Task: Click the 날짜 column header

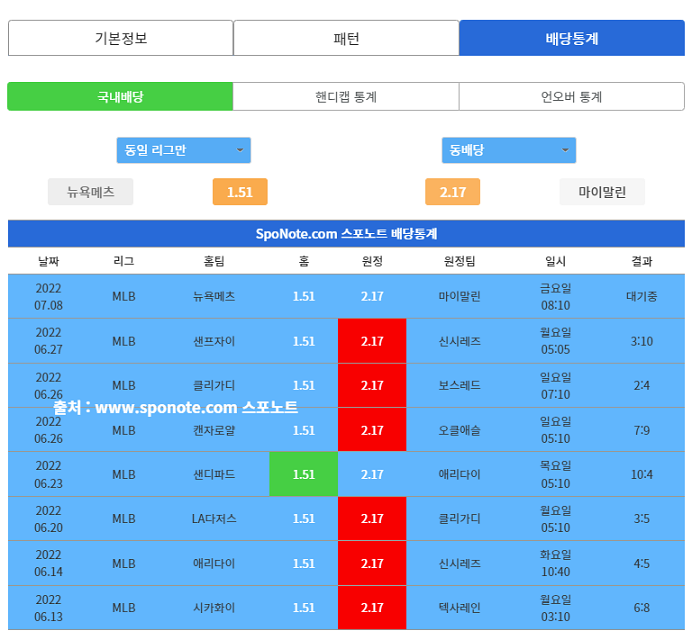Action: [x=48, y=261]
